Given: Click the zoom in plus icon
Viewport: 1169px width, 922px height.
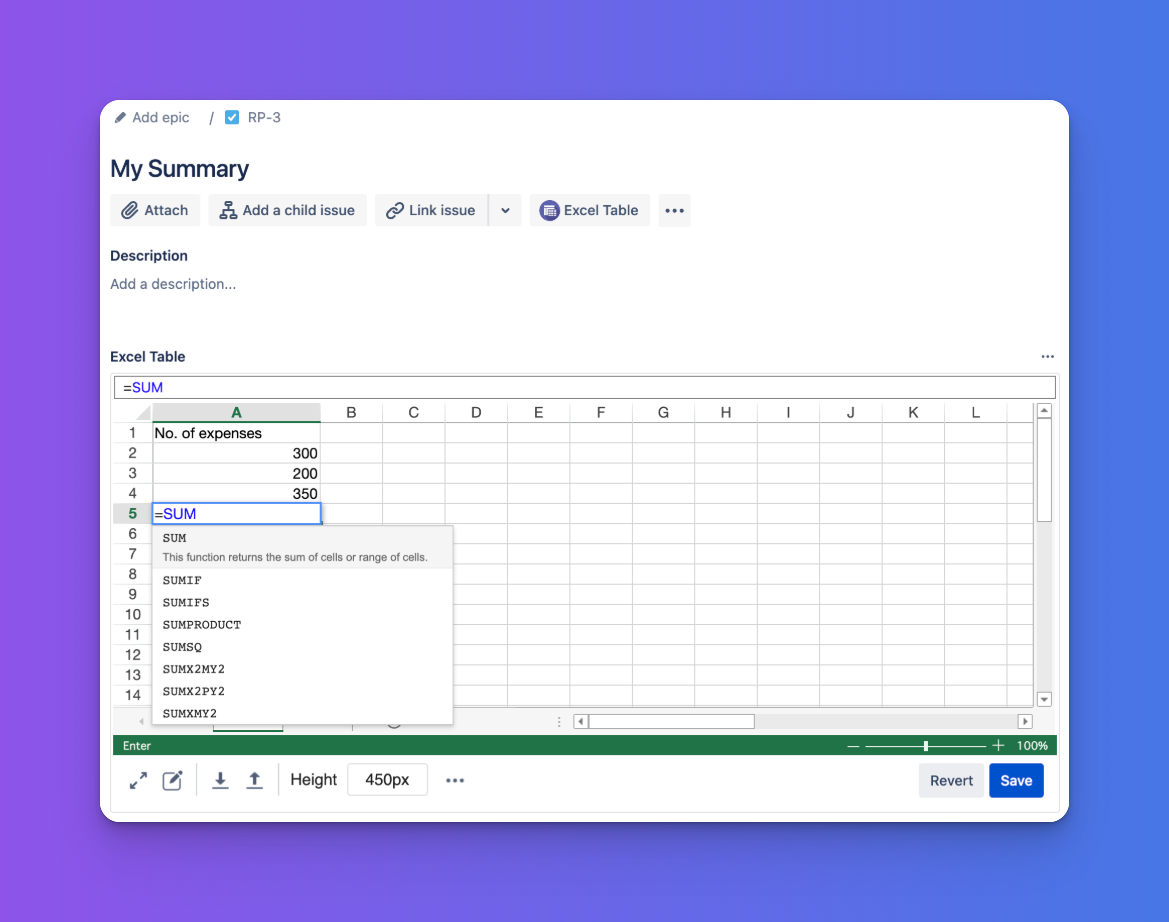Looking at the screenshot, I should 998,746.
